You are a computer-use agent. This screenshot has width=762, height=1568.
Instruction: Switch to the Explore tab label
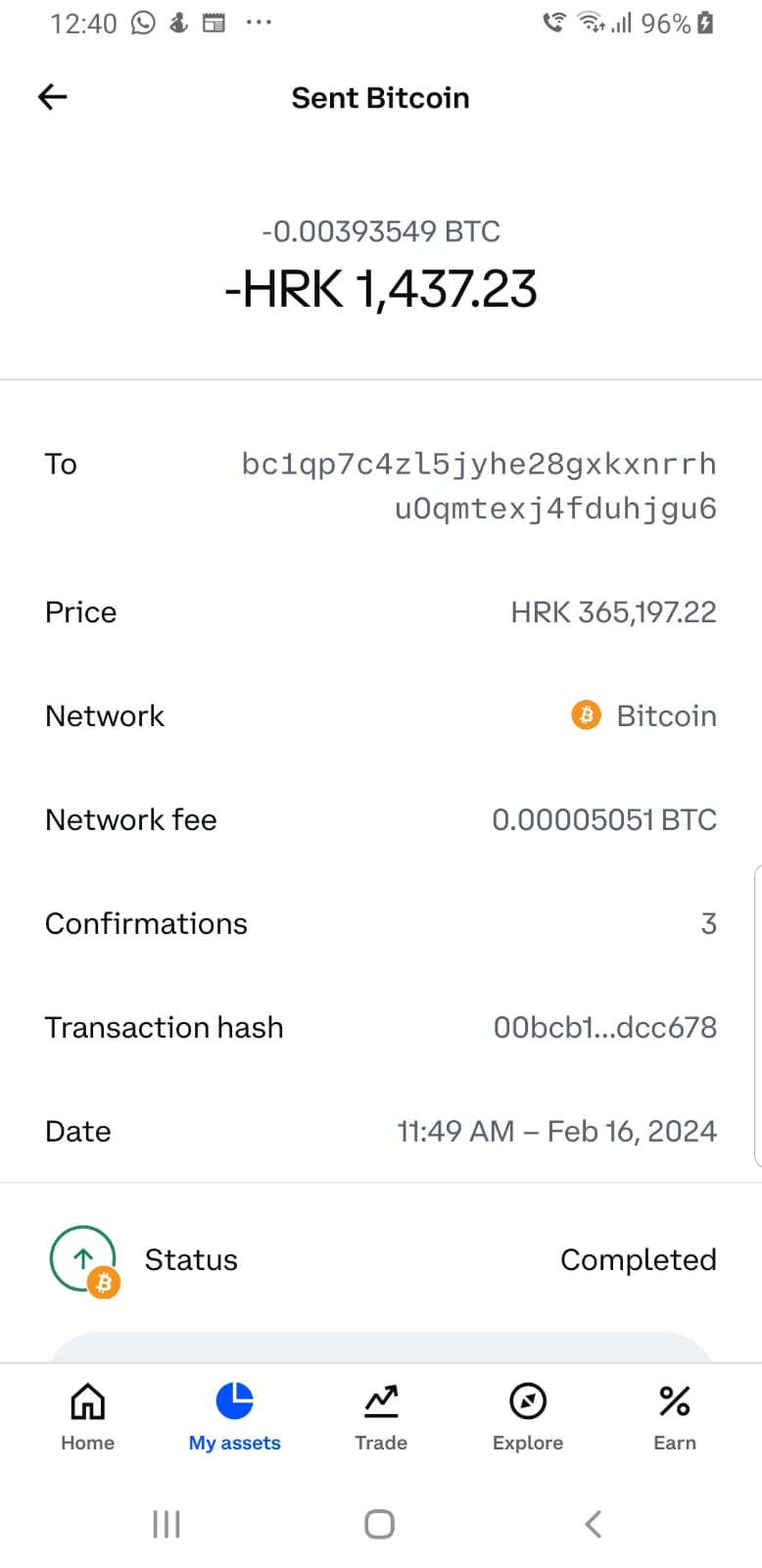[x=528, y=1443]
